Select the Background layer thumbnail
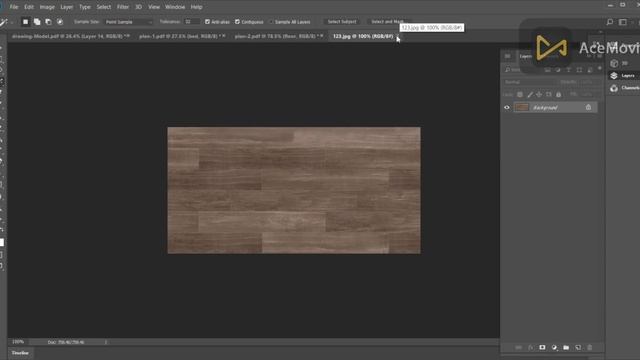The height and width of the screenshot is (360, 640). [x=522, y=107]
